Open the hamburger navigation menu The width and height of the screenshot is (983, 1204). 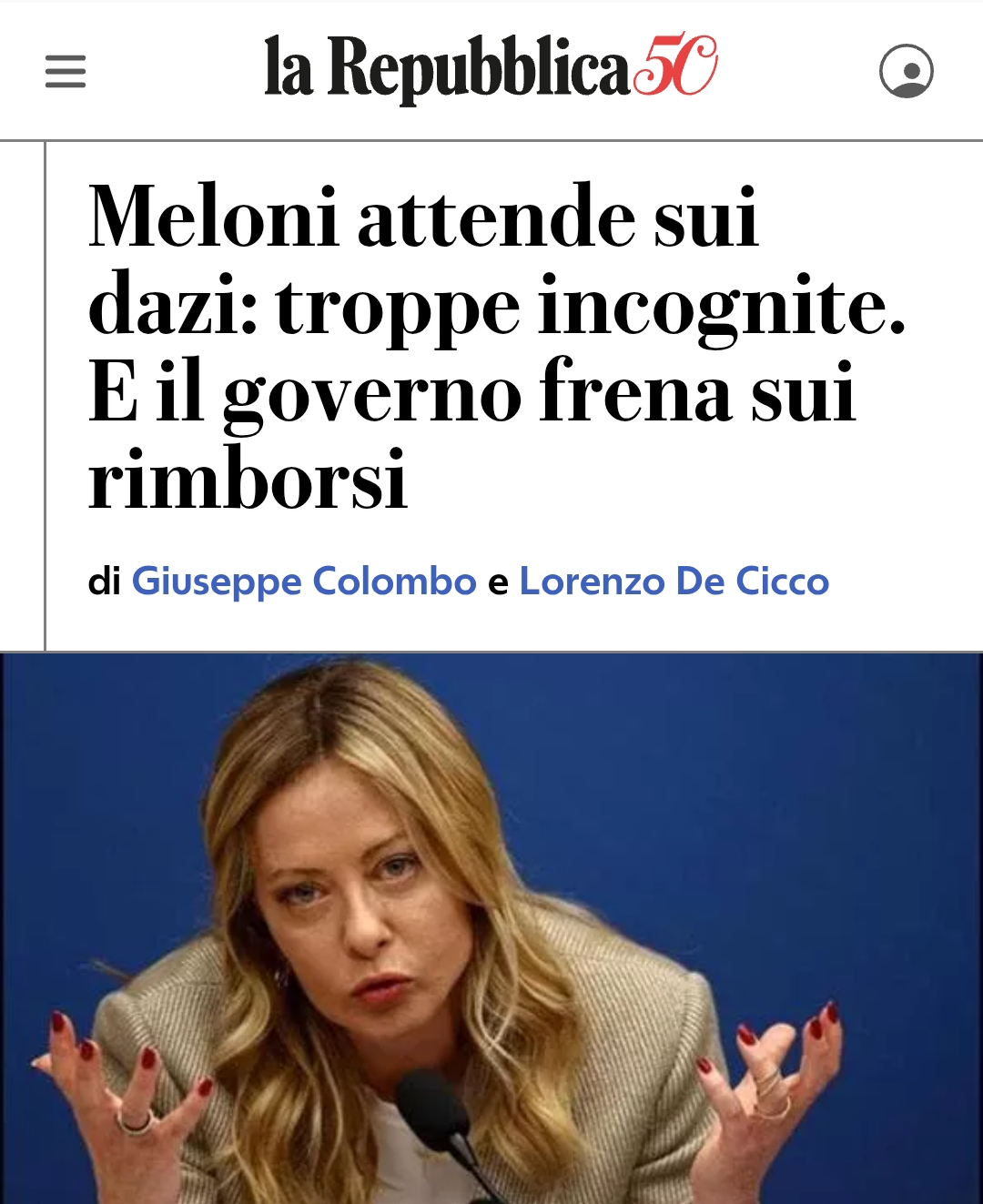(x=66, y=71)
